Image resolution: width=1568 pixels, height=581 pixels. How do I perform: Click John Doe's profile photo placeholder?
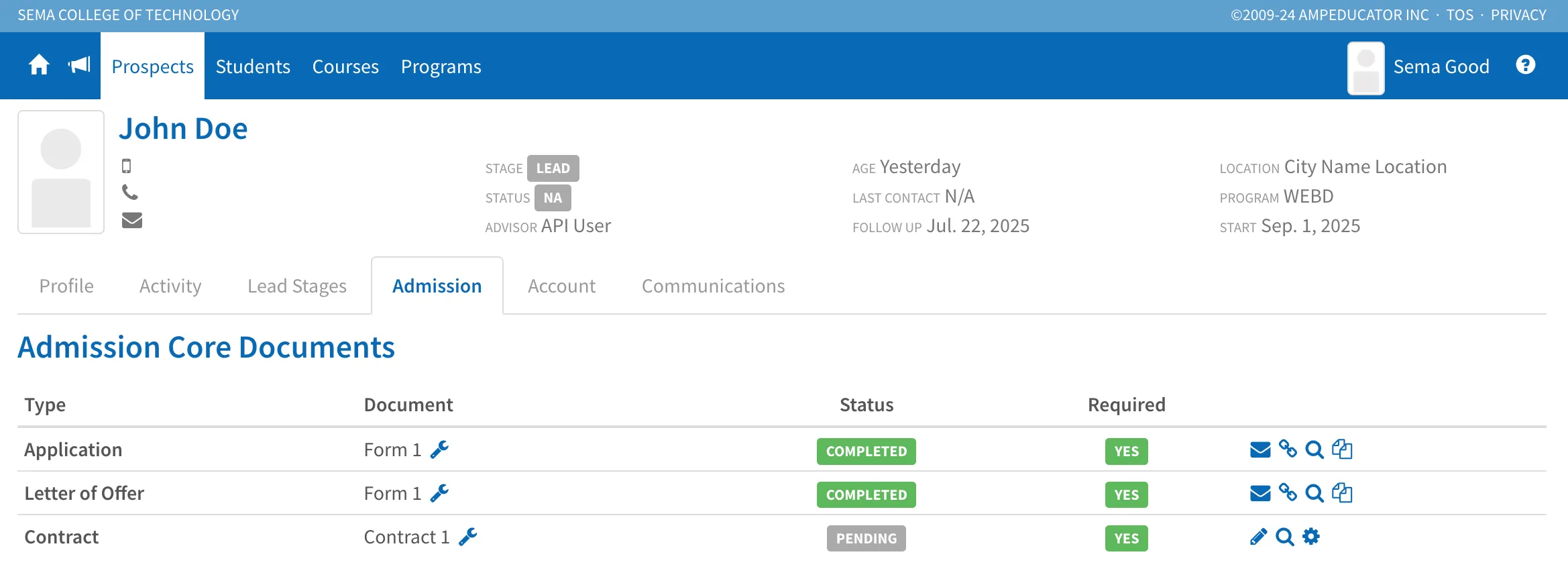coord(61,172)
